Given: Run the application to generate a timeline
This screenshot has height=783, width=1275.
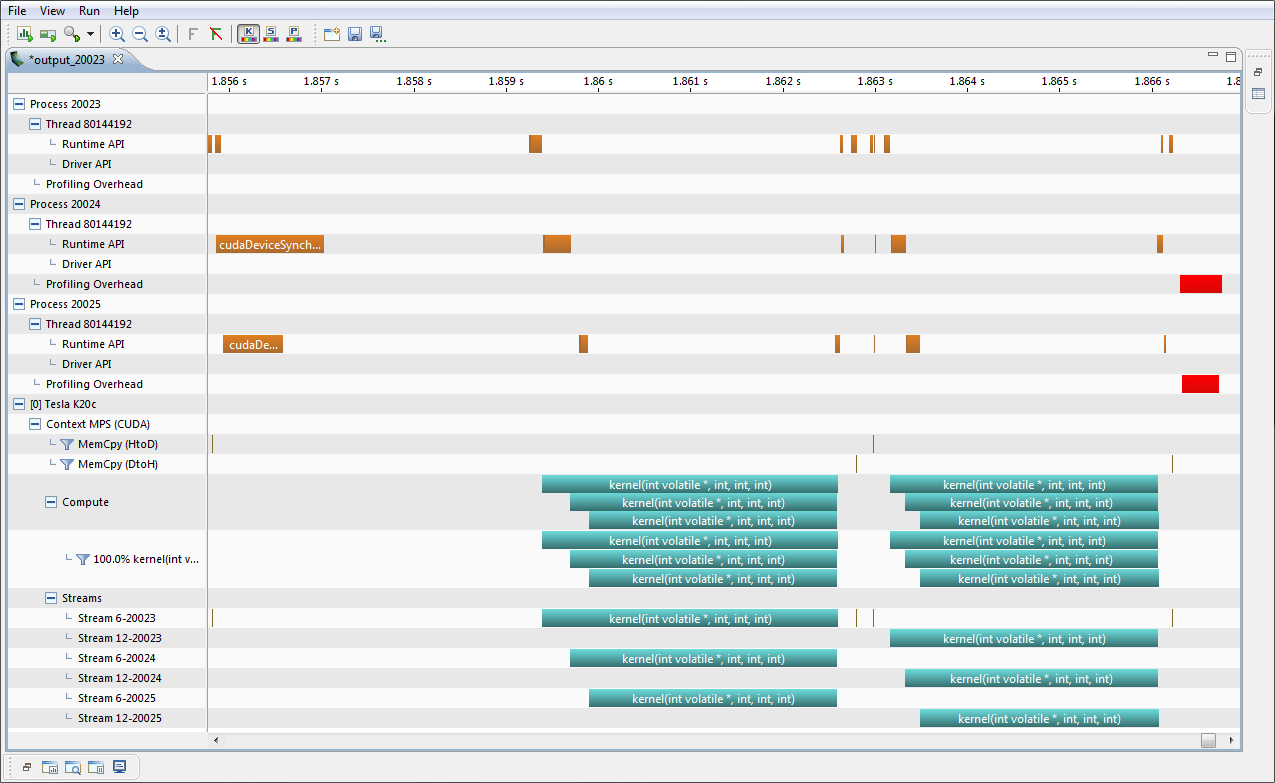Looking at the screenshot, I should pos(24,33).
